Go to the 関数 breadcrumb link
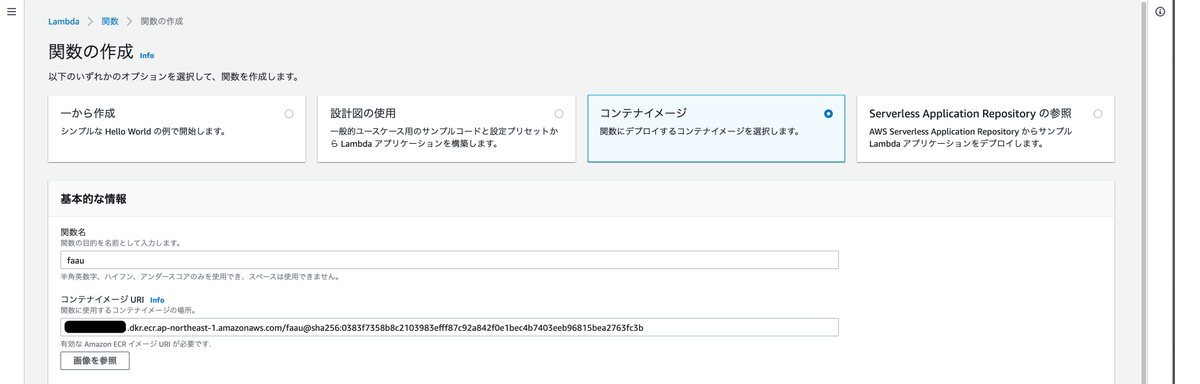The width and height of the screenshot is (1200, 384). coord(110,21)
